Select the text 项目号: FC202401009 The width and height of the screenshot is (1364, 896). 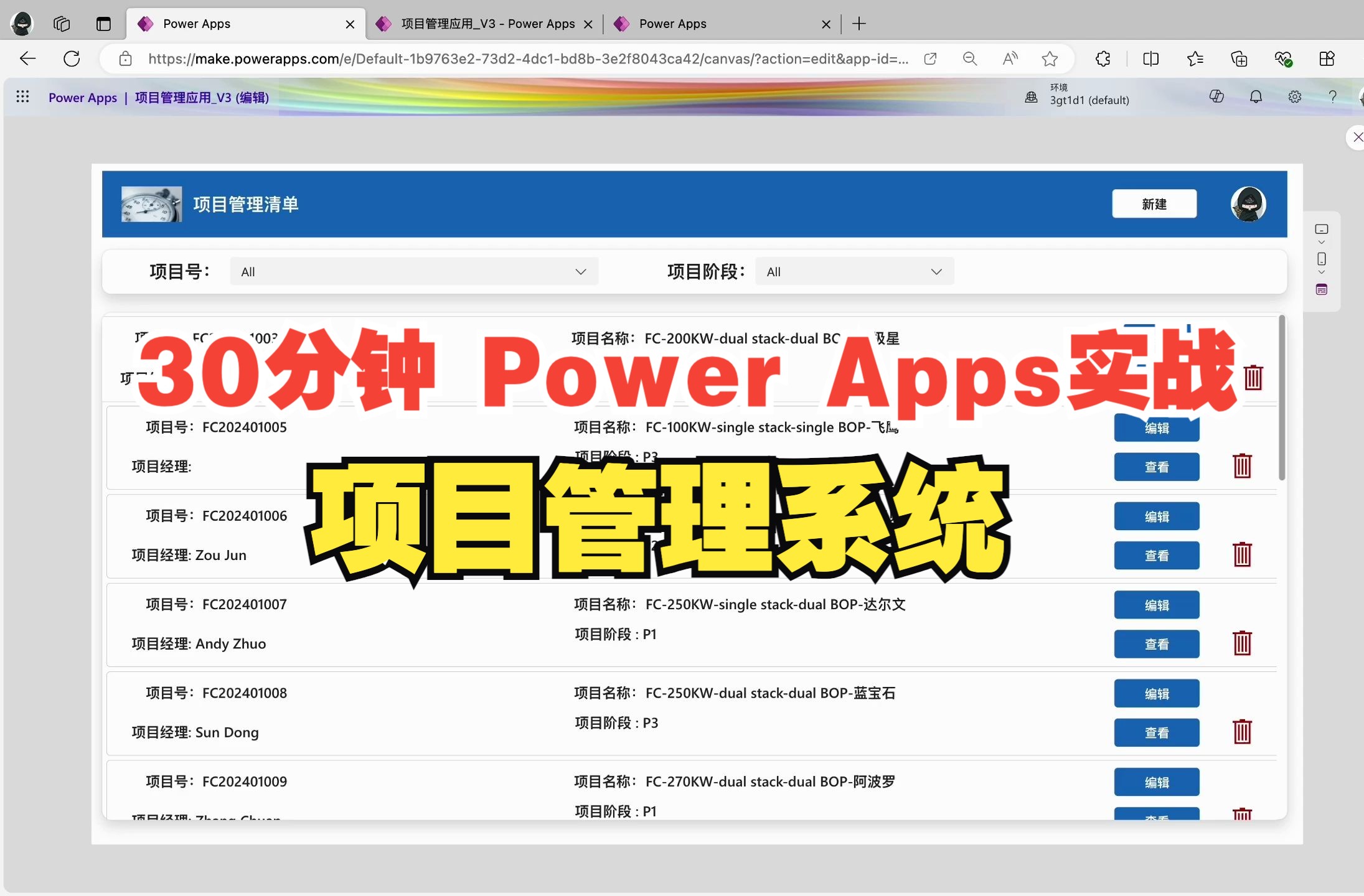(x=217, y=782)
